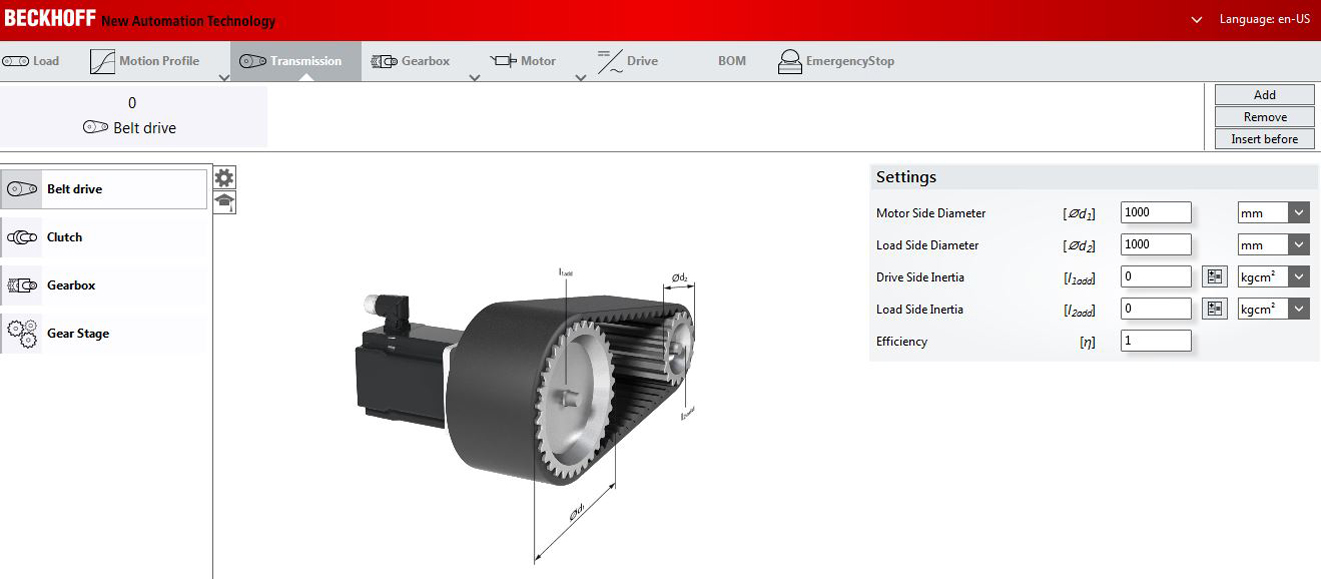Click the Settings panel header
The height and width of the screenshot is (579, 1321).
point(1094,177)
